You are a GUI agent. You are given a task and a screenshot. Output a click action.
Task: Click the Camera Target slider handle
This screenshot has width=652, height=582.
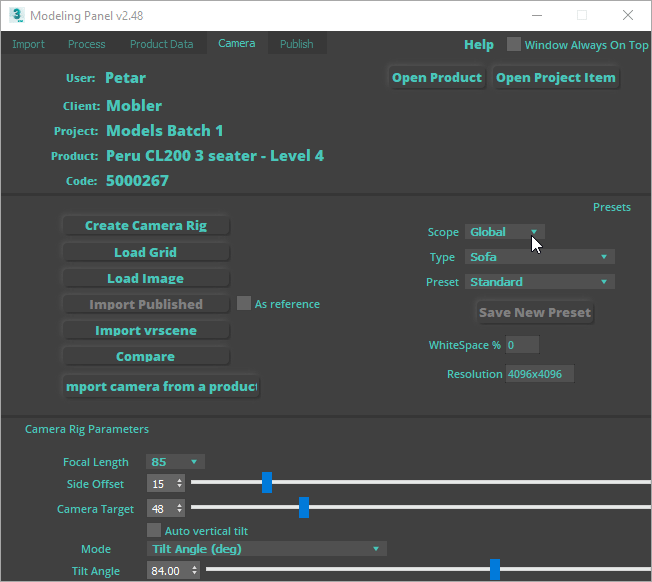coord(304,508)
